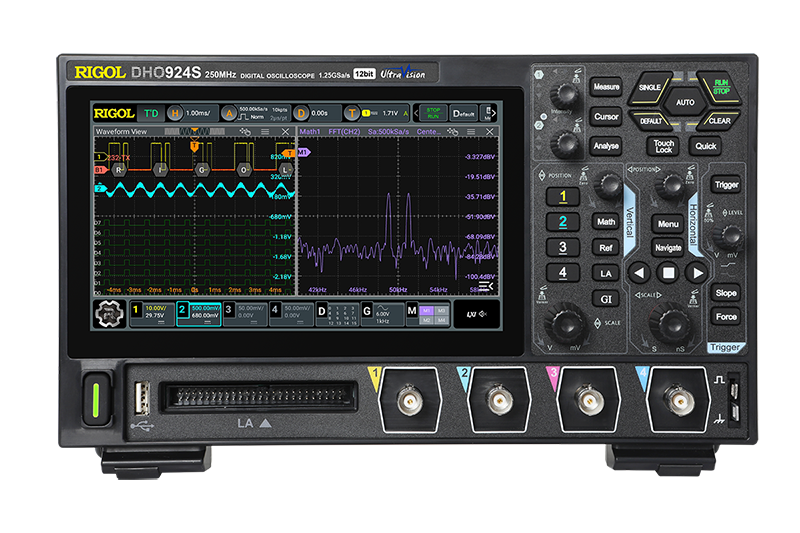Open the front-panel Menu button
The image size is (800, 533).
coord(668,224)
